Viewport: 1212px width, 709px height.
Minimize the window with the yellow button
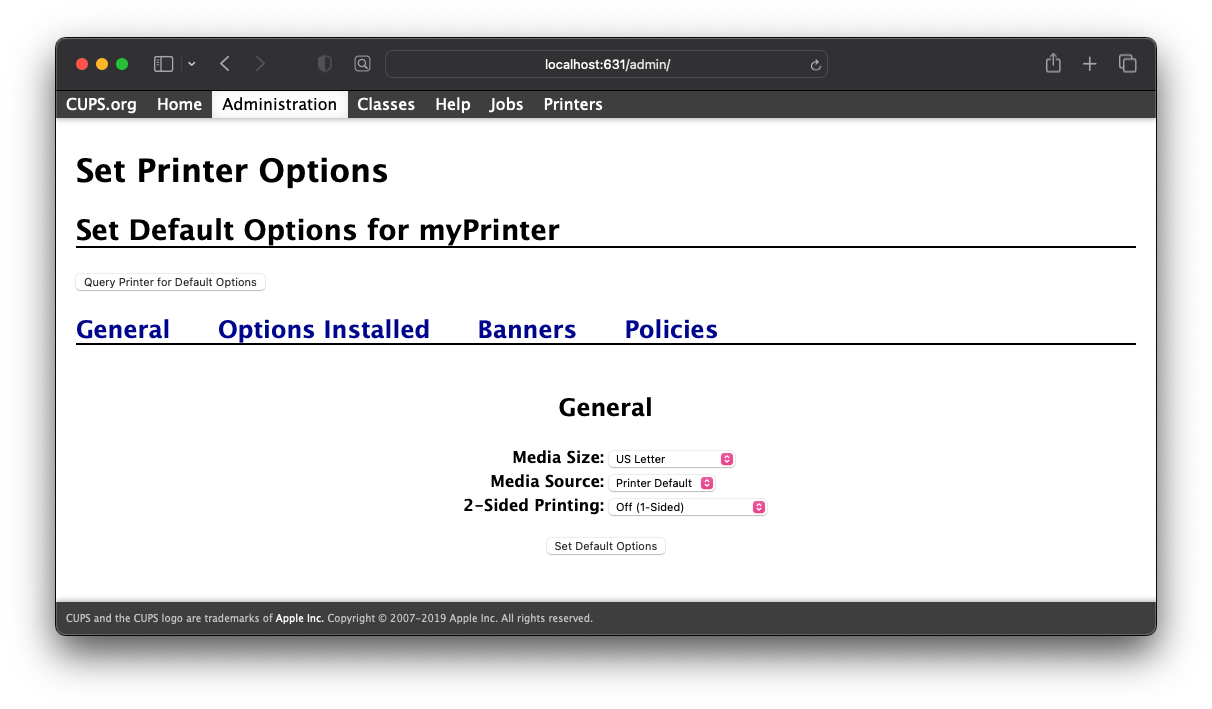click(102, 64)
